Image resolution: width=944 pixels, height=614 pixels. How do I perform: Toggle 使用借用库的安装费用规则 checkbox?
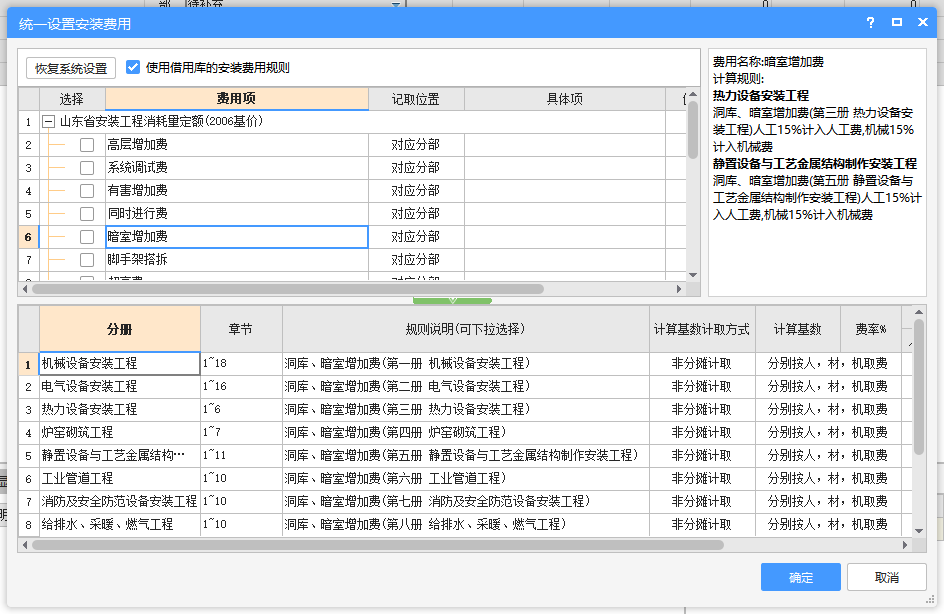[133, 67]
